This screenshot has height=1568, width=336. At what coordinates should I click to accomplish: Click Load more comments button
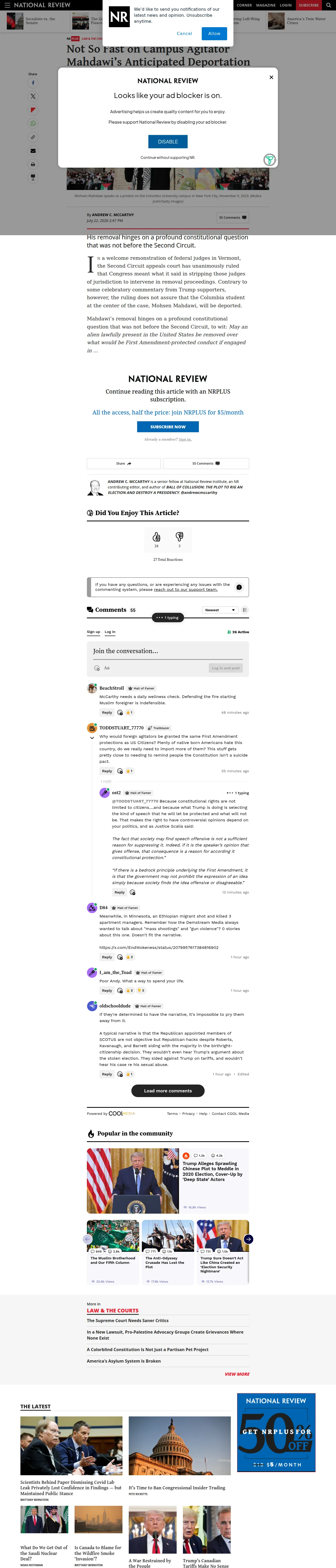pyautogui.click(x=168, y=1091)
